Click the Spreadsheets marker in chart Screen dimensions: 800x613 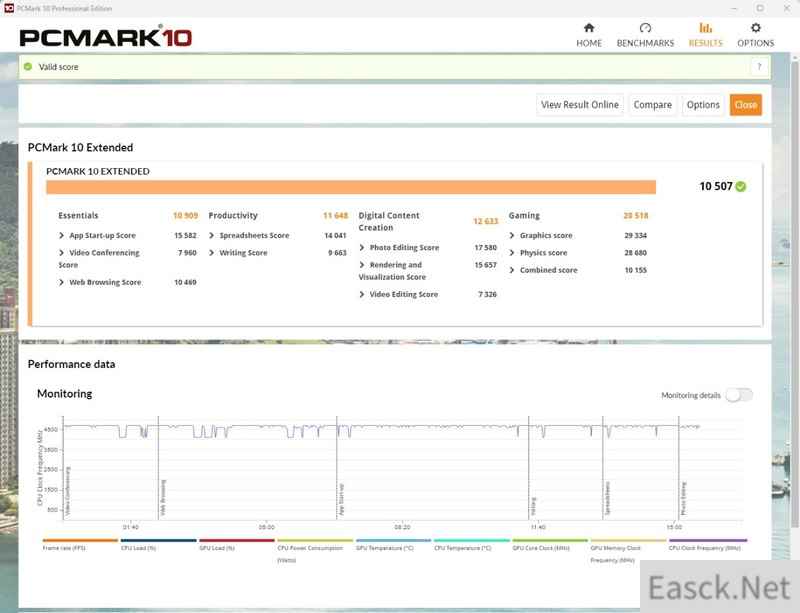[607, 497]
